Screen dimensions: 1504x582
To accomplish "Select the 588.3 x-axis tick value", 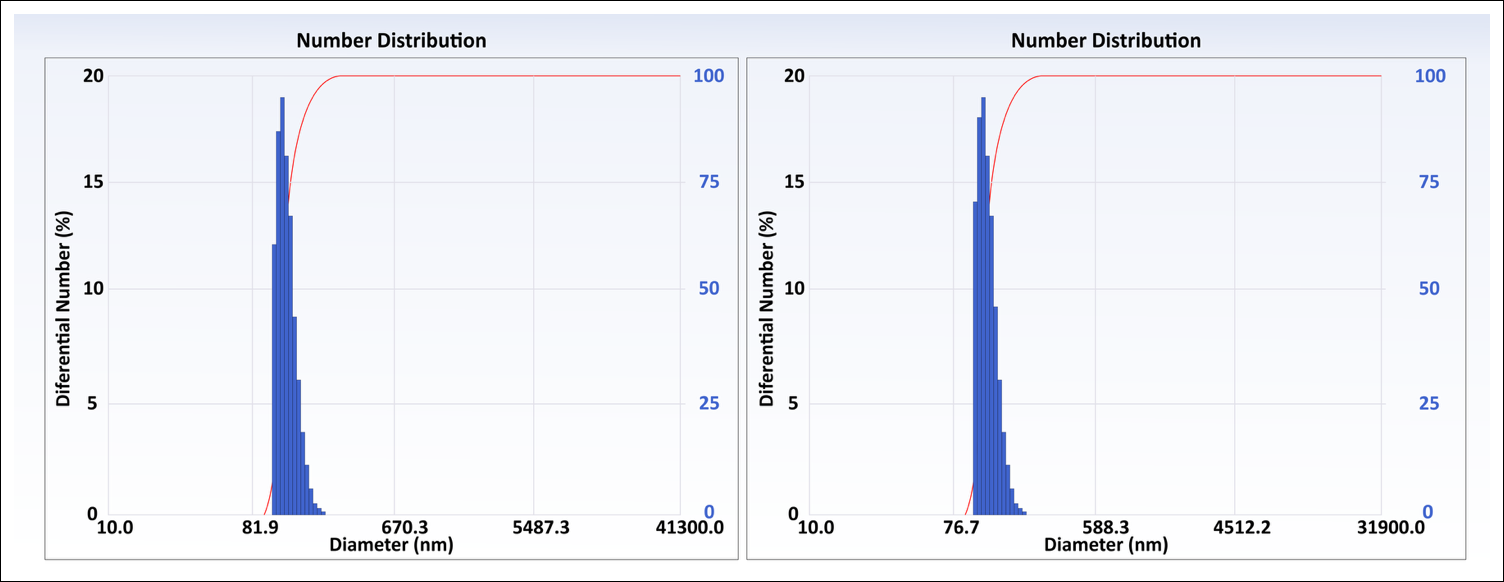I will pos(1108,528).
